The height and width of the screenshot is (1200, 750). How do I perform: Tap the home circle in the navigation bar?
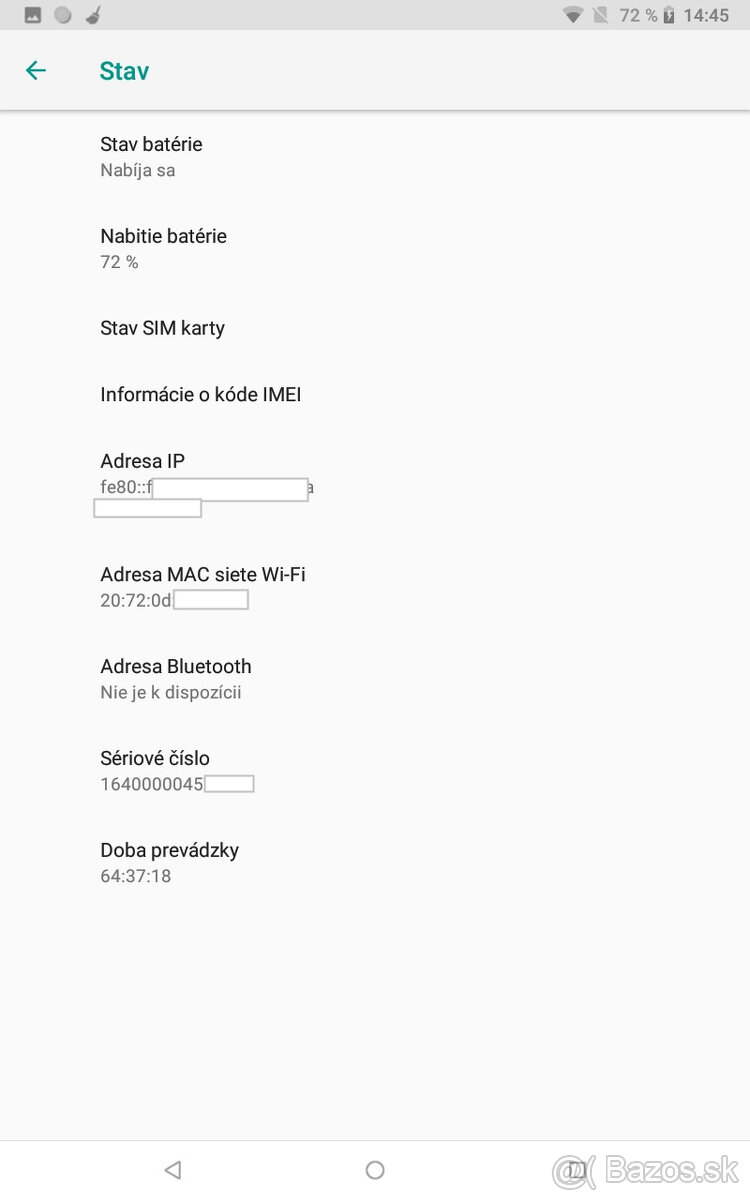point(374,1169)
